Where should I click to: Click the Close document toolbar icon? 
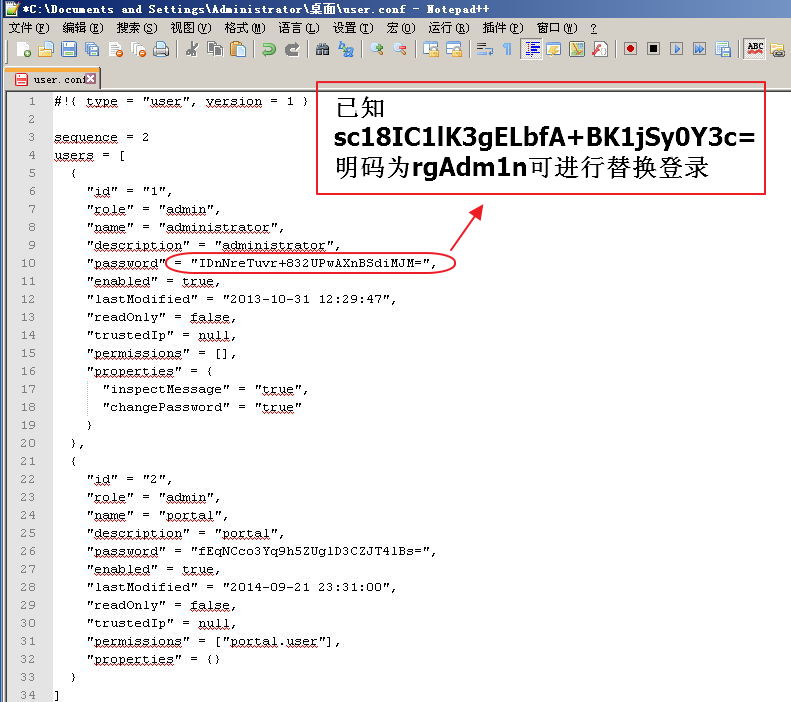click(116, 49)
